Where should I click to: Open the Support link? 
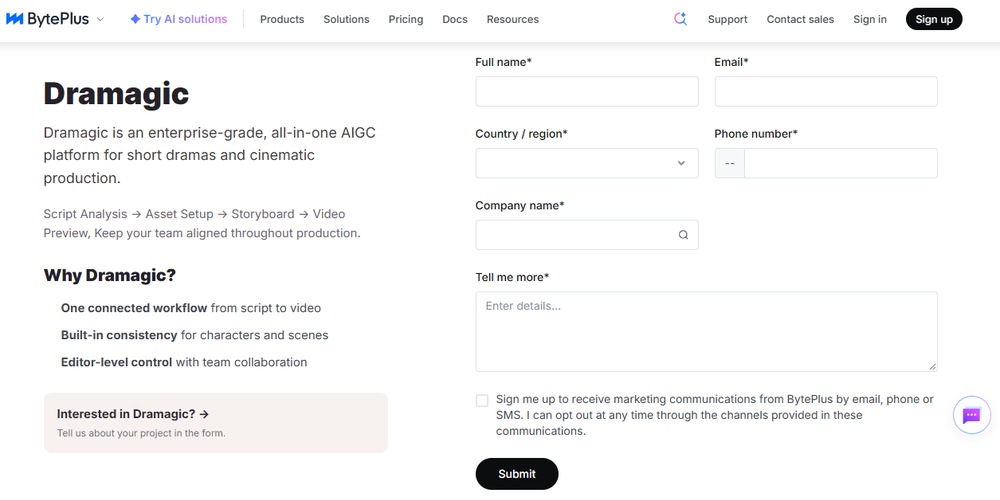(728, 19)
